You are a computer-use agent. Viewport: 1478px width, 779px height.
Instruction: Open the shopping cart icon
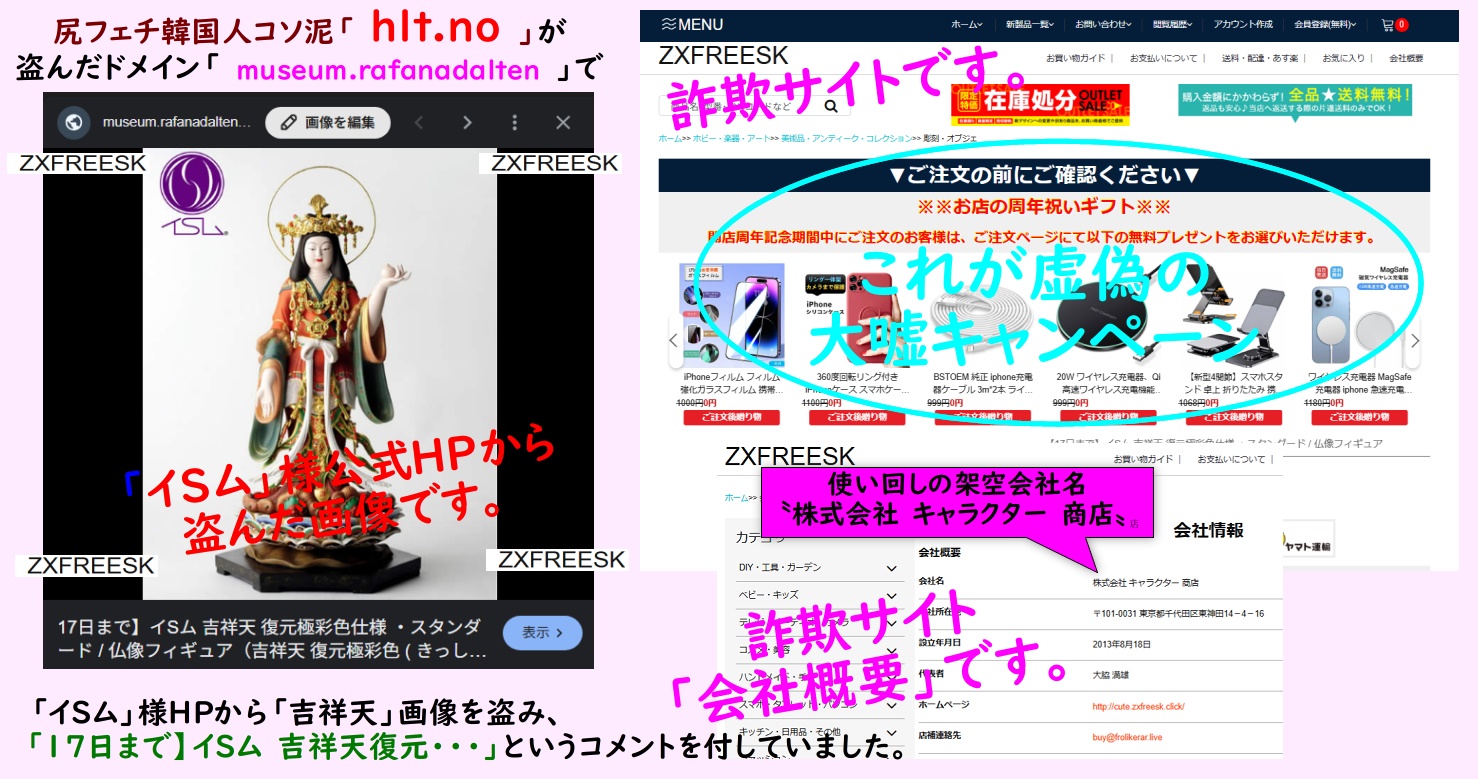click(x=1388, y=24)
